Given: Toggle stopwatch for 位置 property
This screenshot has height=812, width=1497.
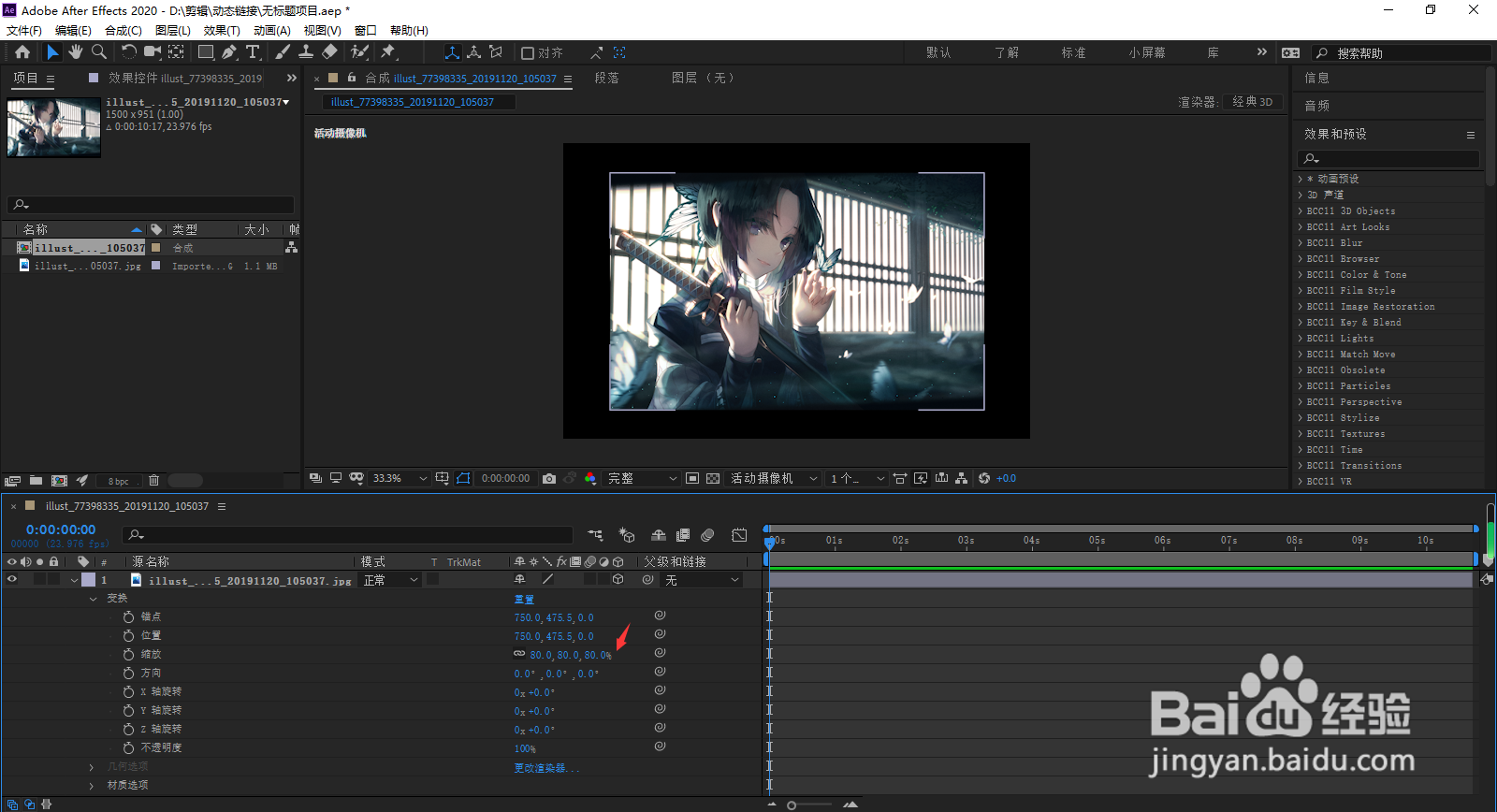Looking at the screenshot, I should tap(128, 635).
